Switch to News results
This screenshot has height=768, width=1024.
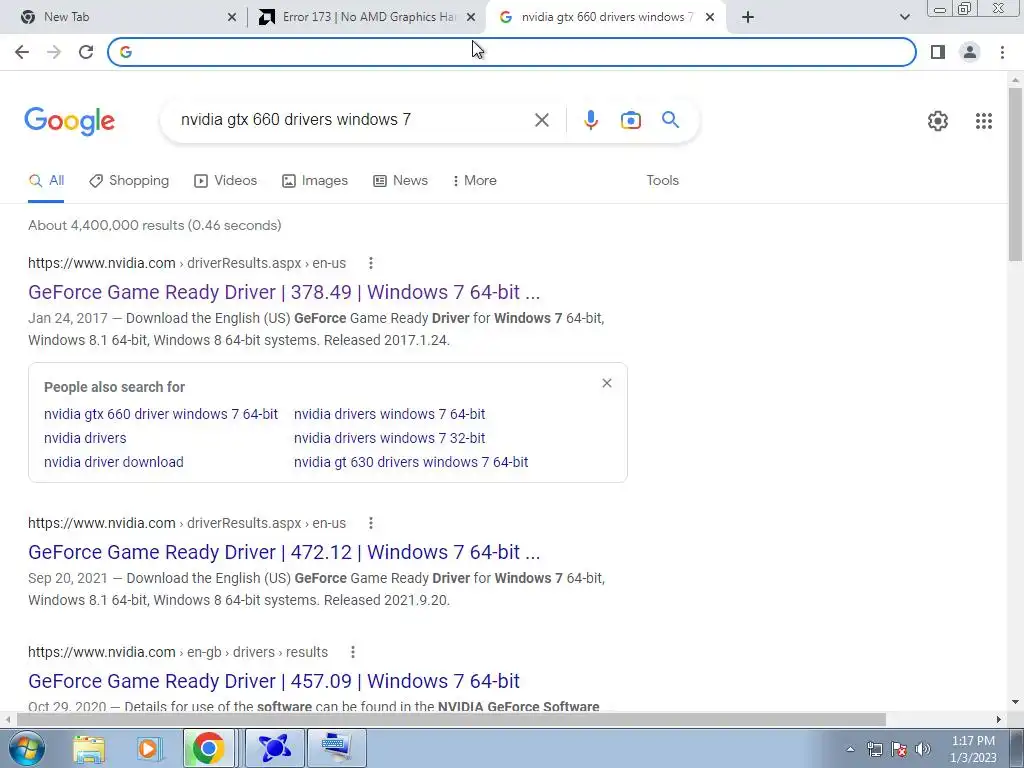(x=400, y=181)
